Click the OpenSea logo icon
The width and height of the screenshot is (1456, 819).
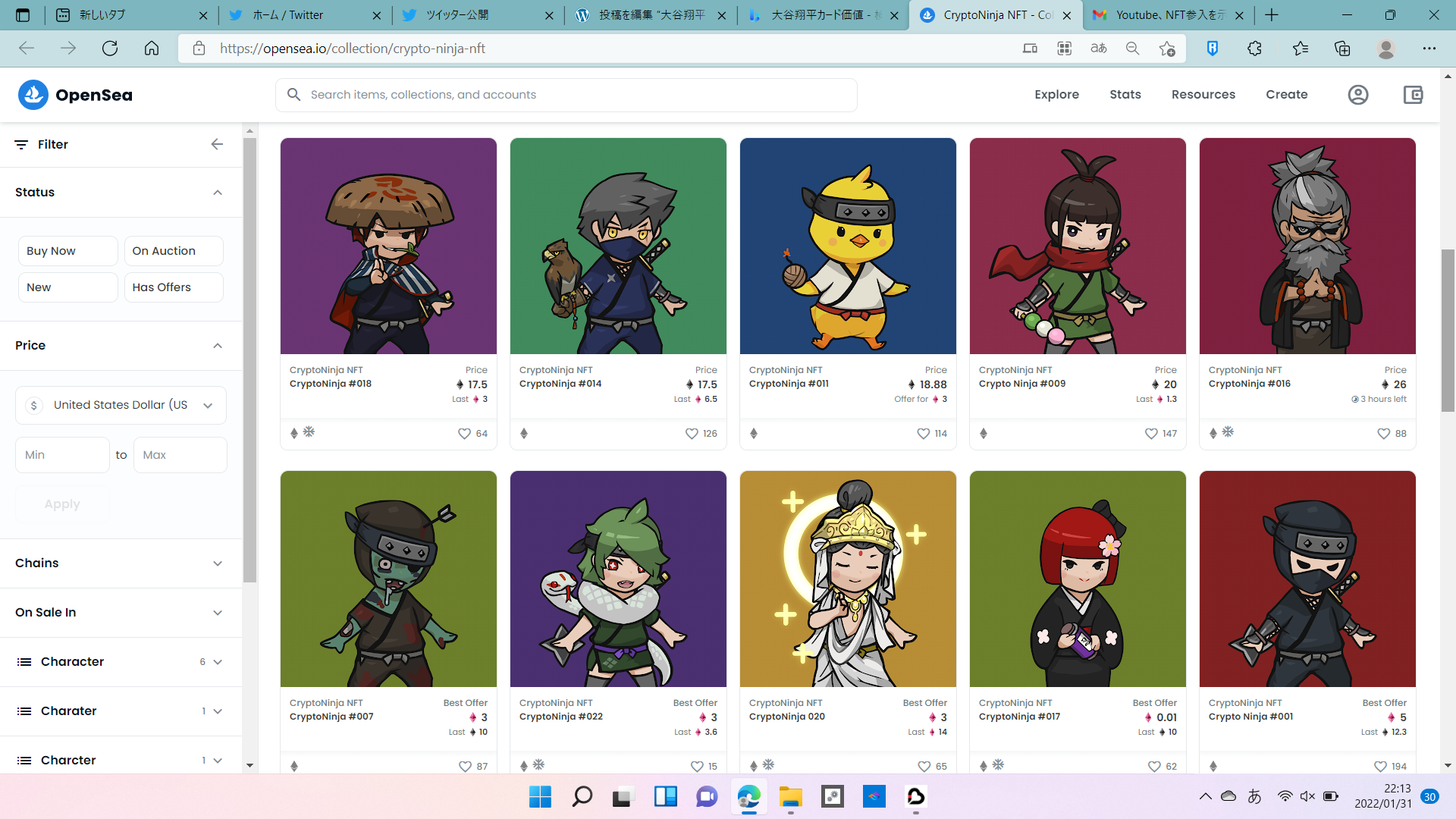point(33,95)
